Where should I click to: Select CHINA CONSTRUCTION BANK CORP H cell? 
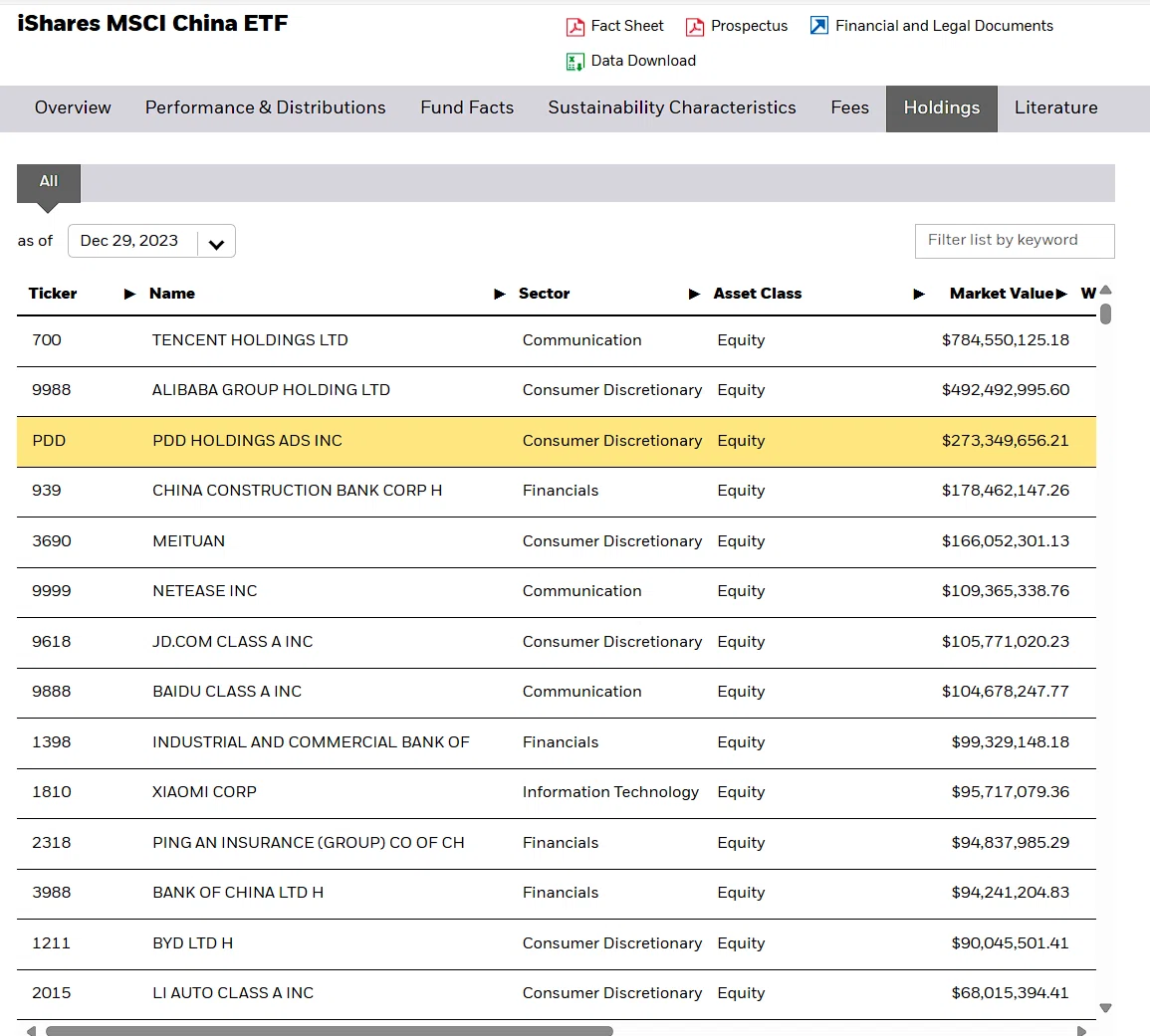pyautogui.click(x=297, y=491)
